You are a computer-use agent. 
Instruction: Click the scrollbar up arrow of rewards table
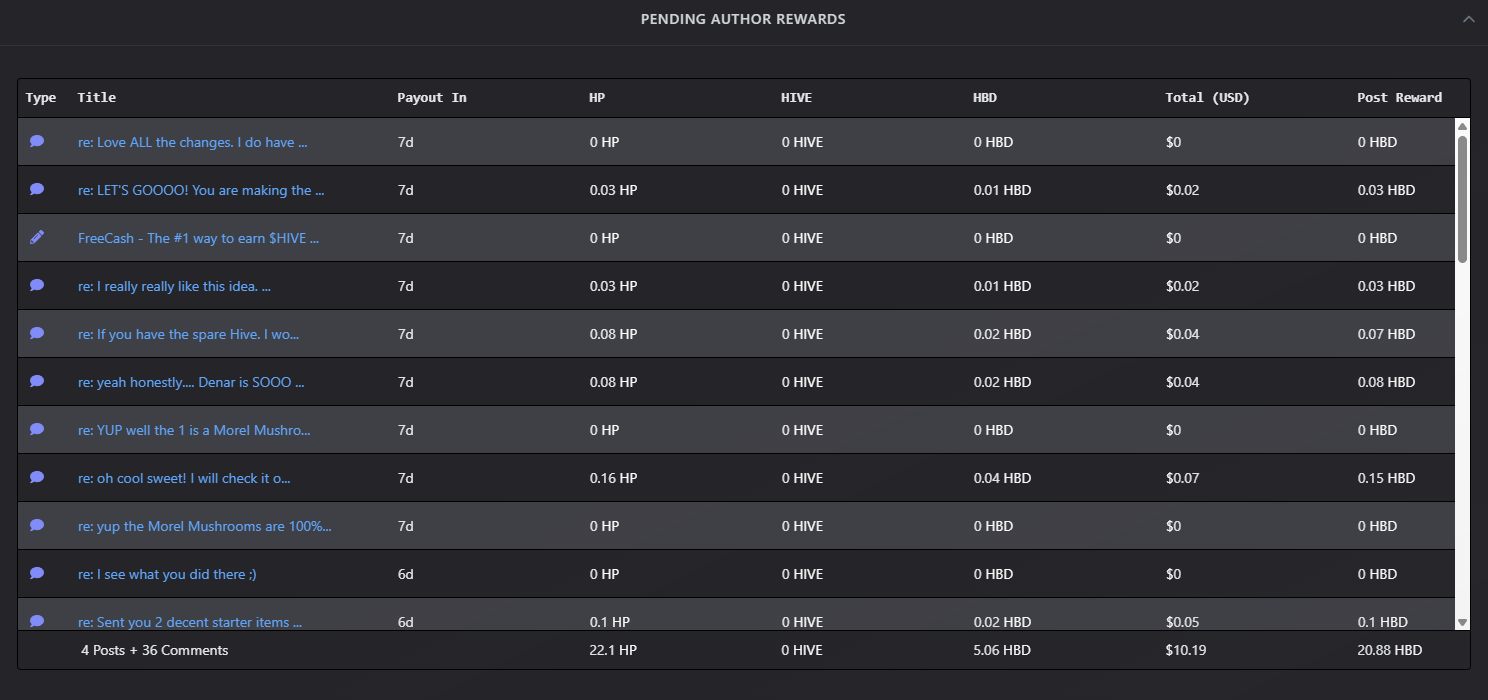click(x=1462, y=126)
